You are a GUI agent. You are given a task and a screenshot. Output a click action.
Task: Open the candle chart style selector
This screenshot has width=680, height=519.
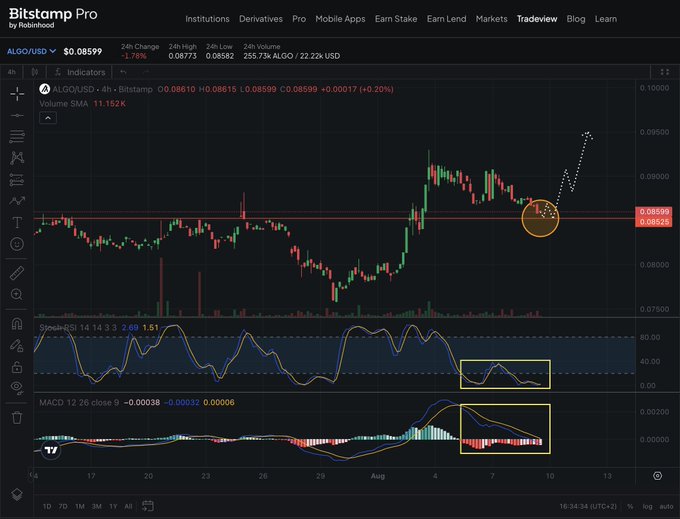[x=35, y=72]
